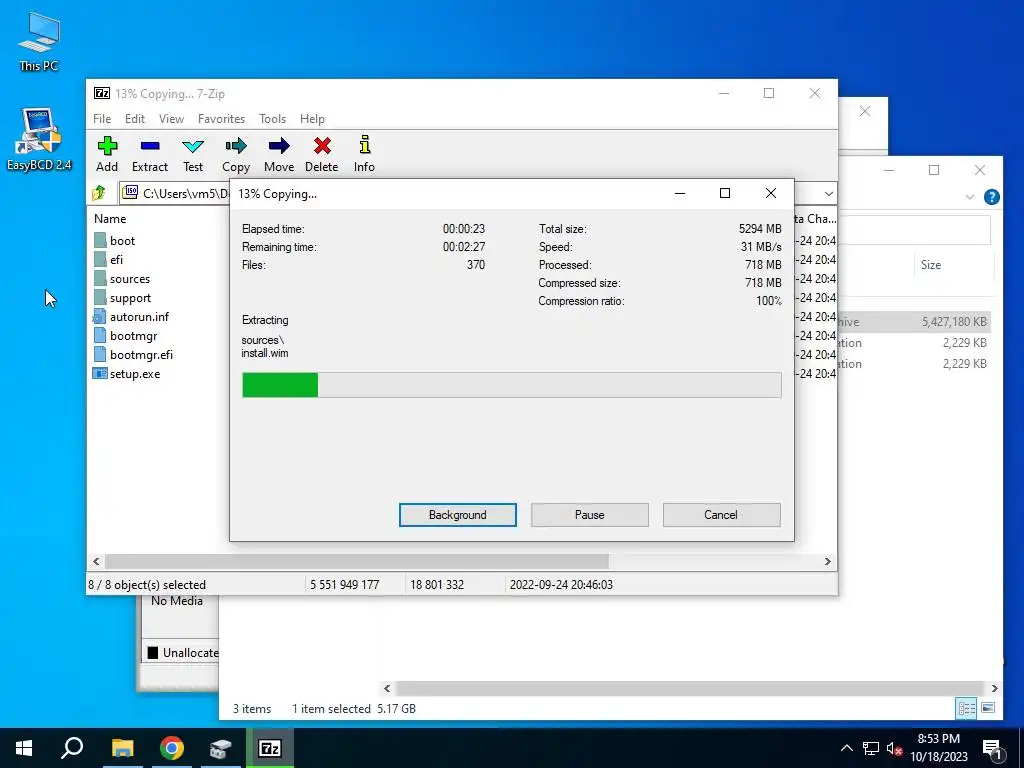The width and height of the screenshot is (1024, 768).
Task: Click the Unallocated legend entry
Action: click(183, 652)
